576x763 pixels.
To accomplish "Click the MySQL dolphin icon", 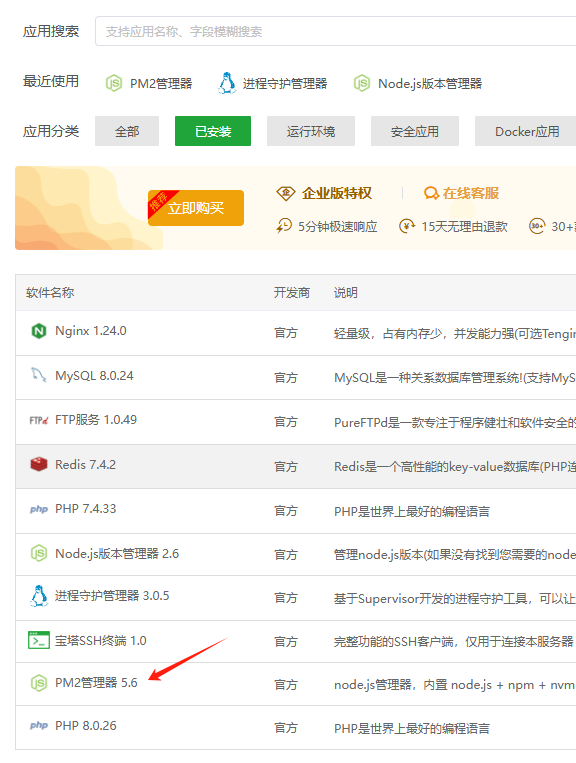I will (x=39, y=375).
